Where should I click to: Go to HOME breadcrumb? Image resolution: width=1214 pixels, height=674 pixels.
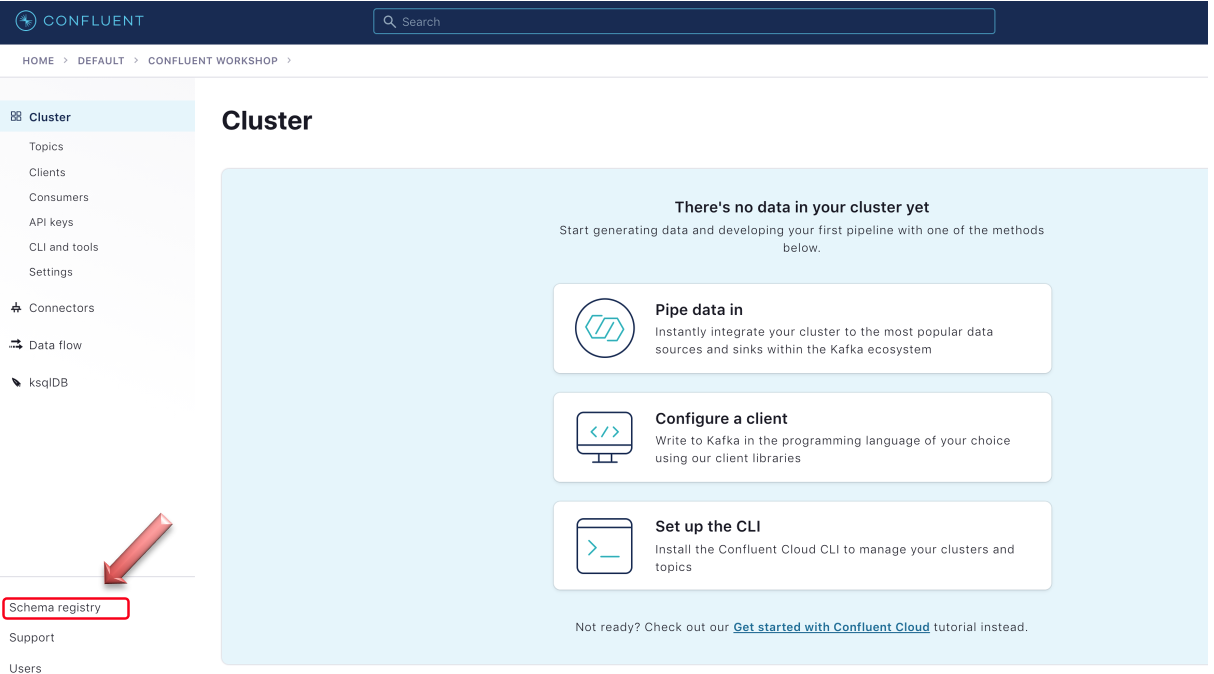coord(38,61)
